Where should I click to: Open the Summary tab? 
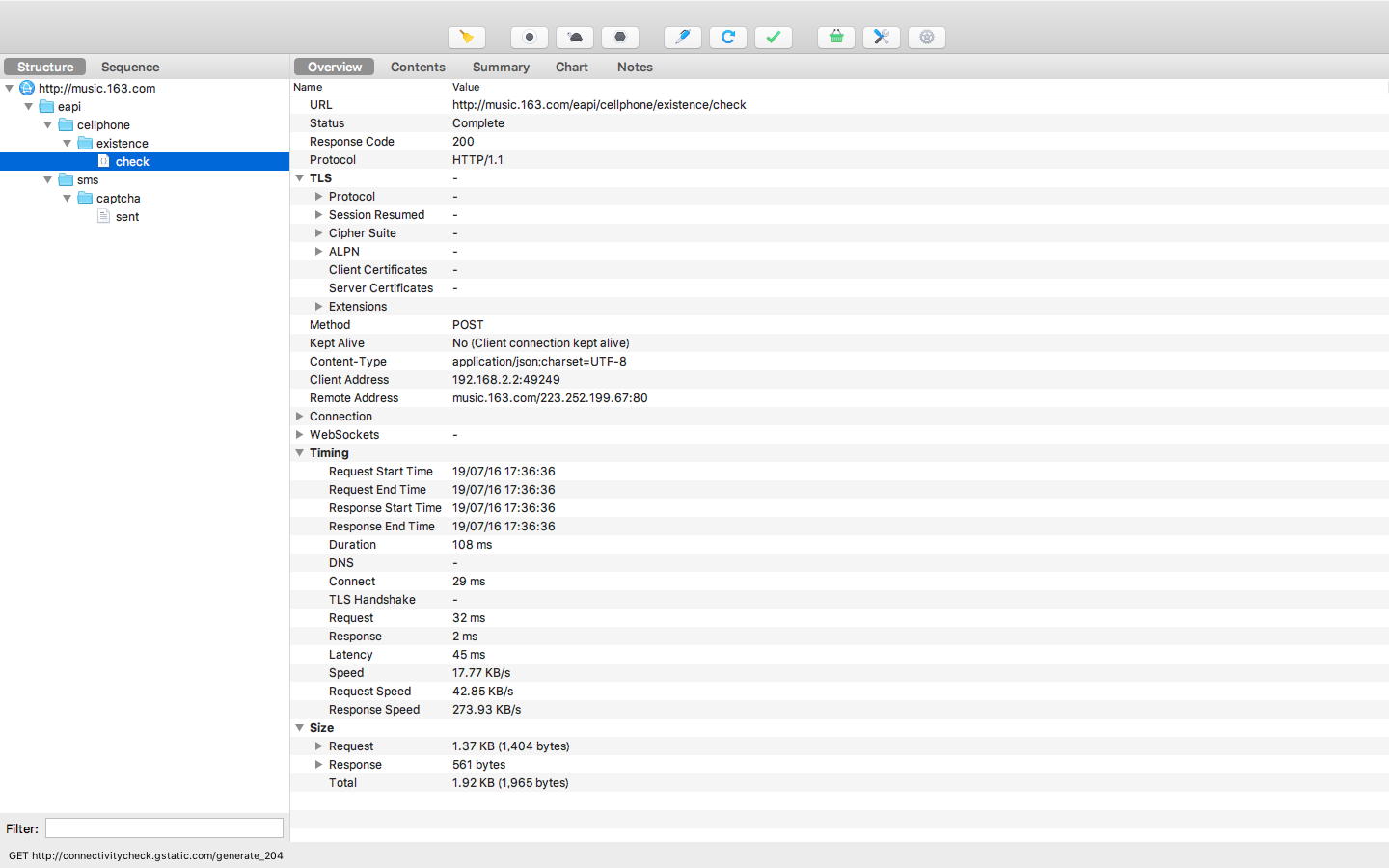click(x=501, y=67)
